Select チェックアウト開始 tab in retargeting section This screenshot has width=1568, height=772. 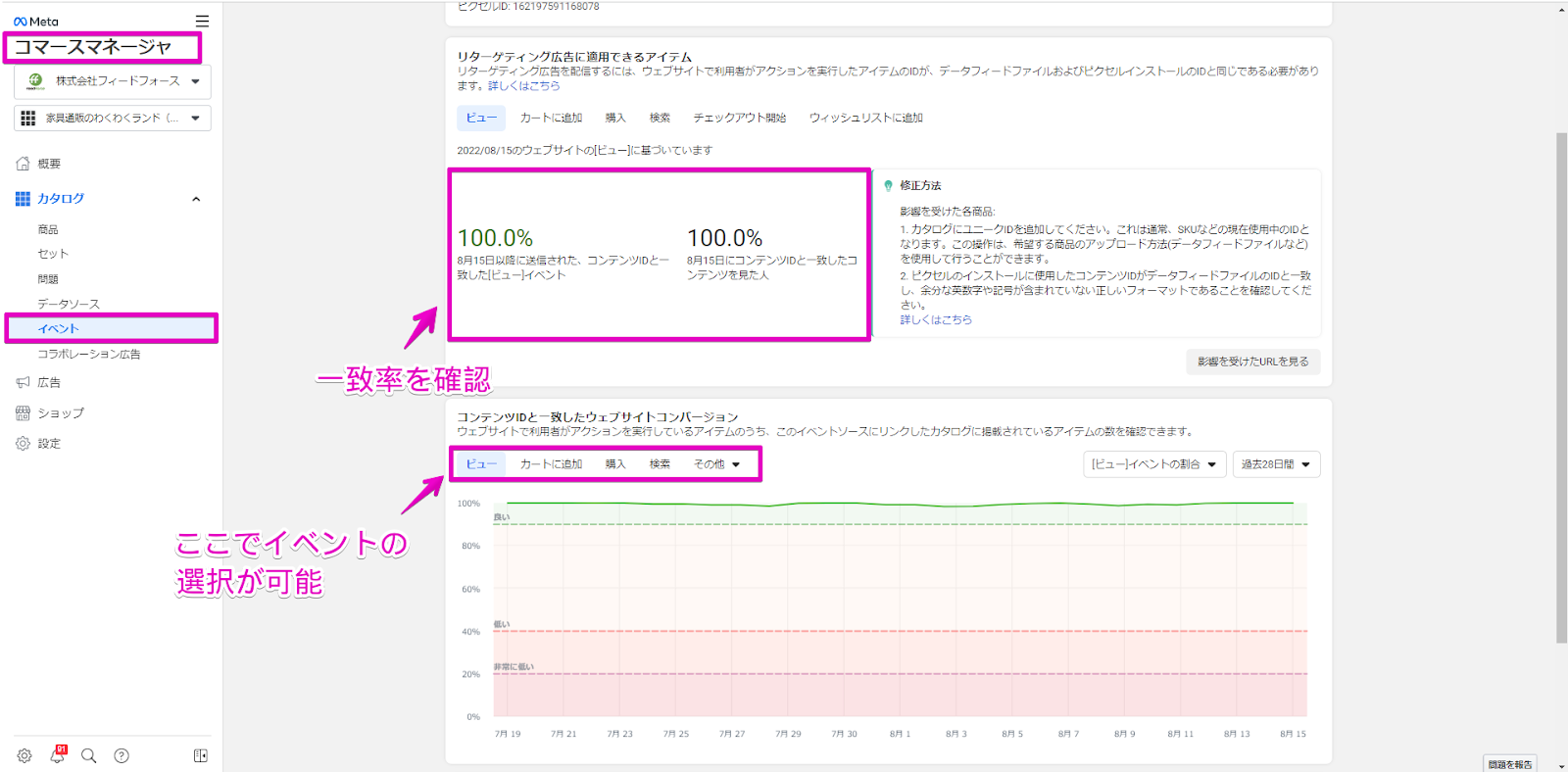pyautogui.click(x=739, y=118)
